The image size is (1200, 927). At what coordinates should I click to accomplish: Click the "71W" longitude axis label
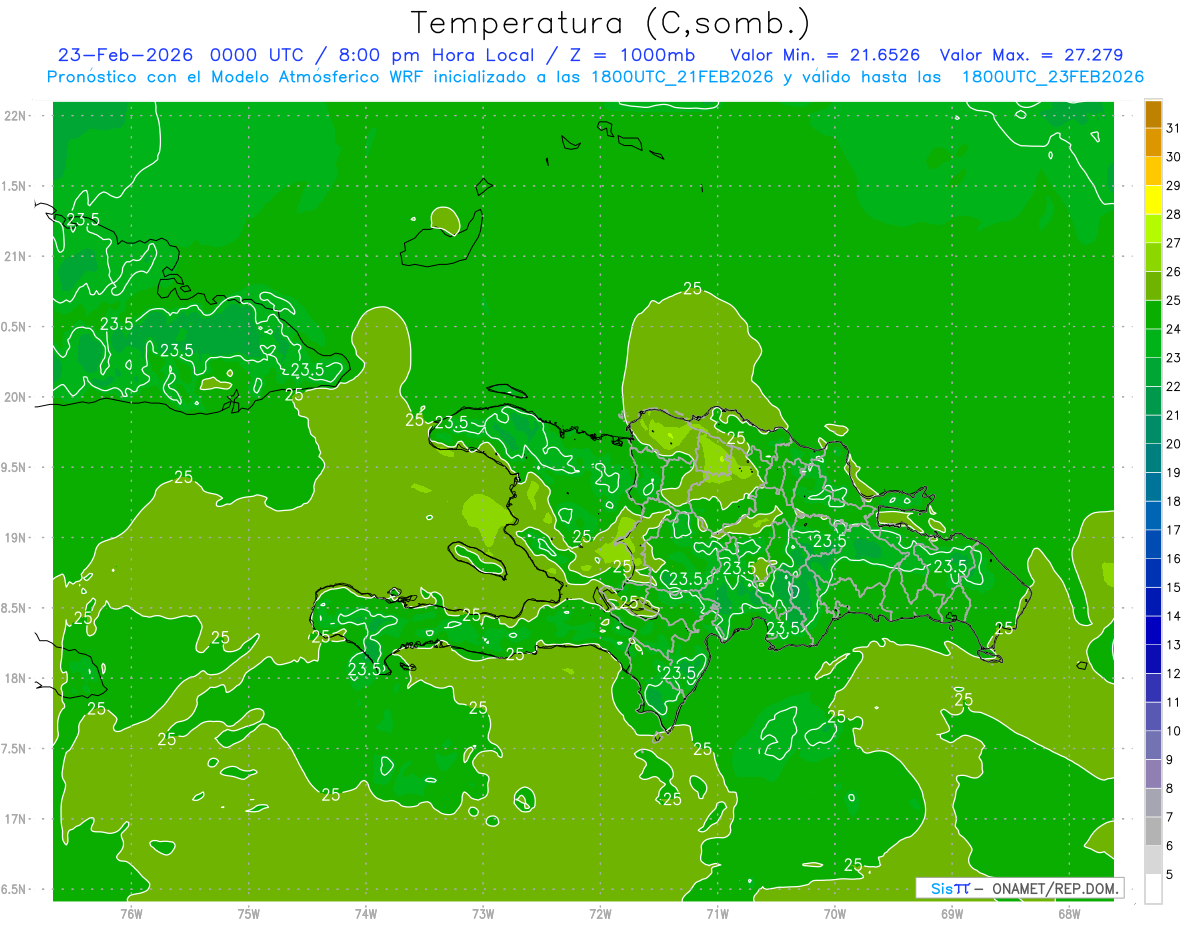pyautogui.click(x=717, y=913)
